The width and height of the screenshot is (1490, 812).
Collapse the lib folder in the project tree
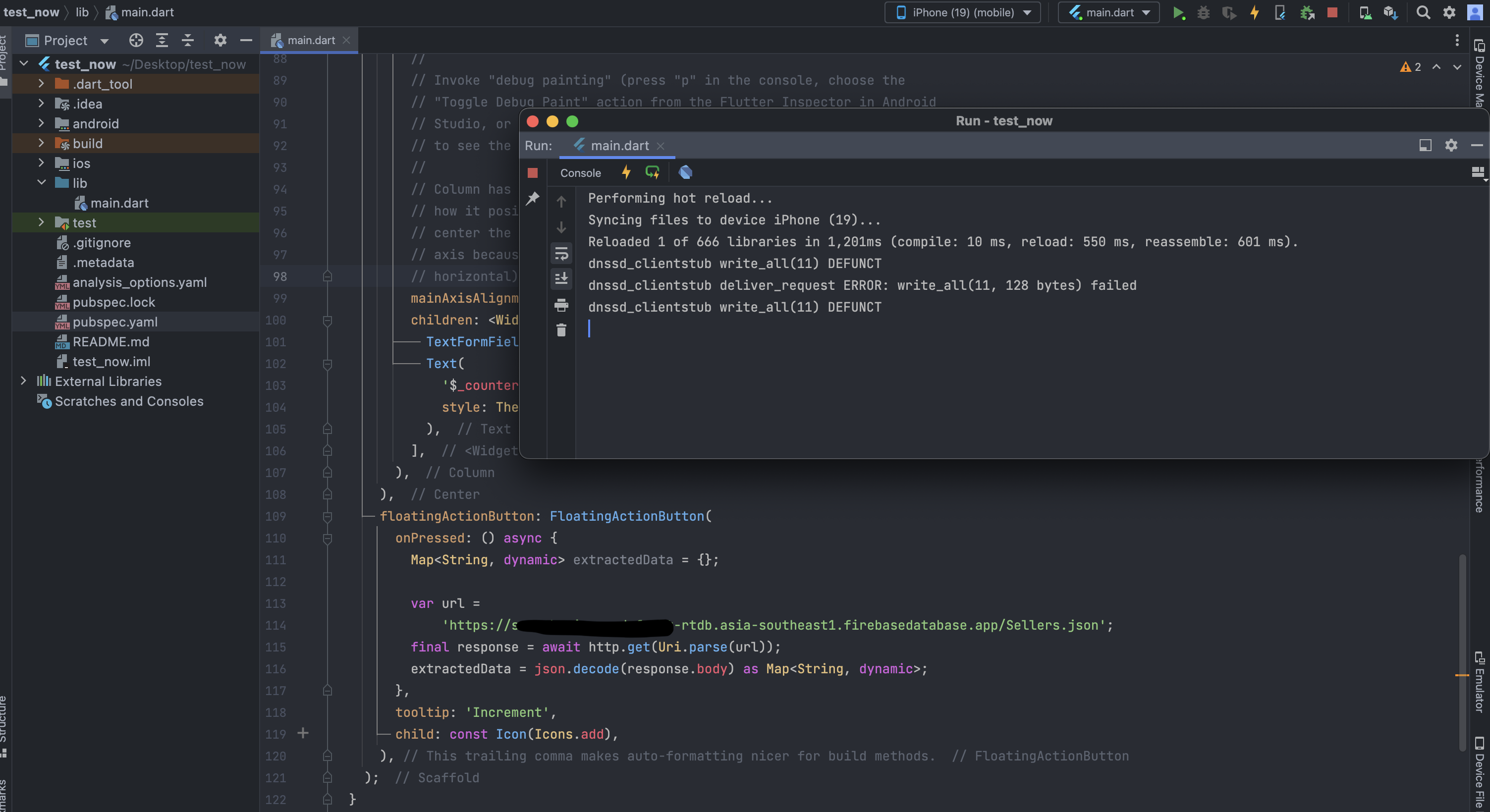[41, 183]
